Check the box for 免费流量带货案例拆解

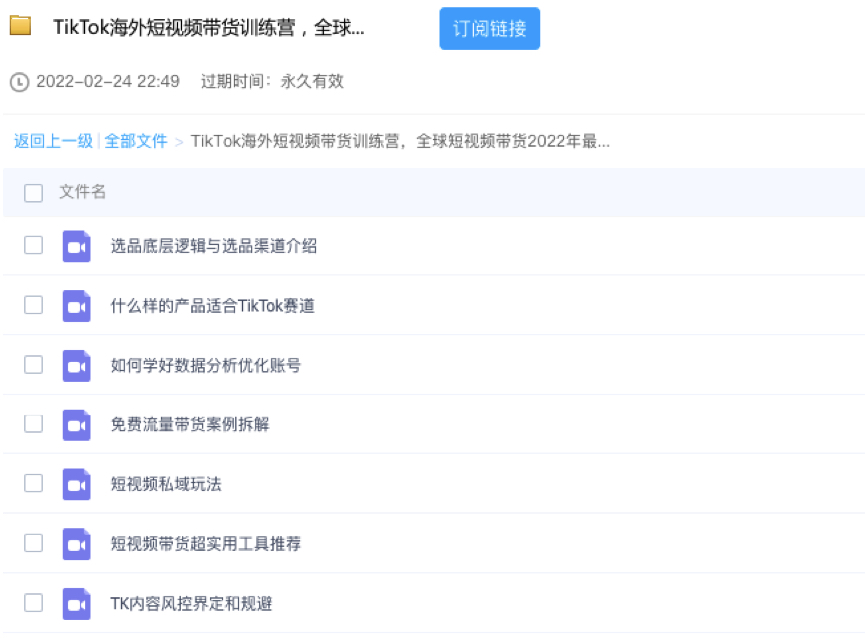34,423
